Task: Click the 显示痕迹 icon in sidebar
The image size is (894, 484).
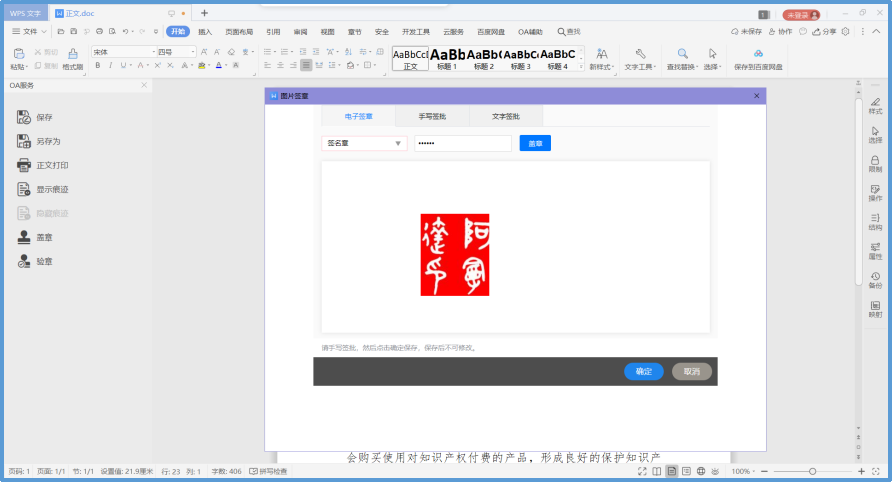Action: 23,189
